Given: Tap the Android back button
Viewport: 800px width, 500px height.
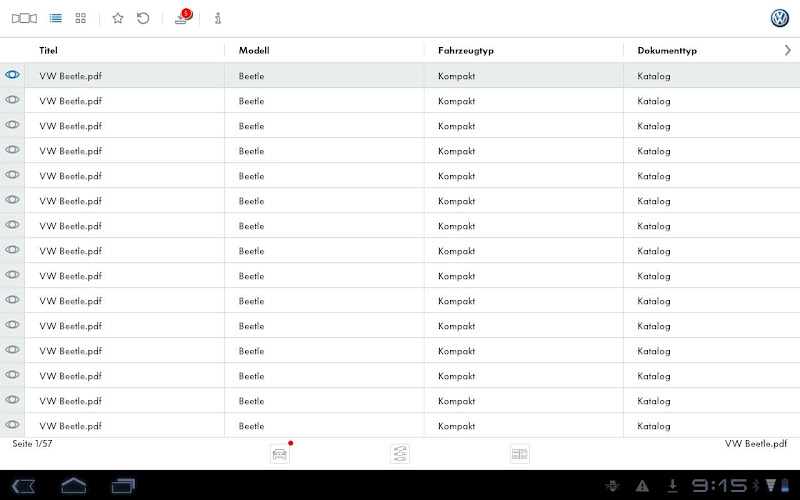Looking at the screenshot, I should [23, 486].
